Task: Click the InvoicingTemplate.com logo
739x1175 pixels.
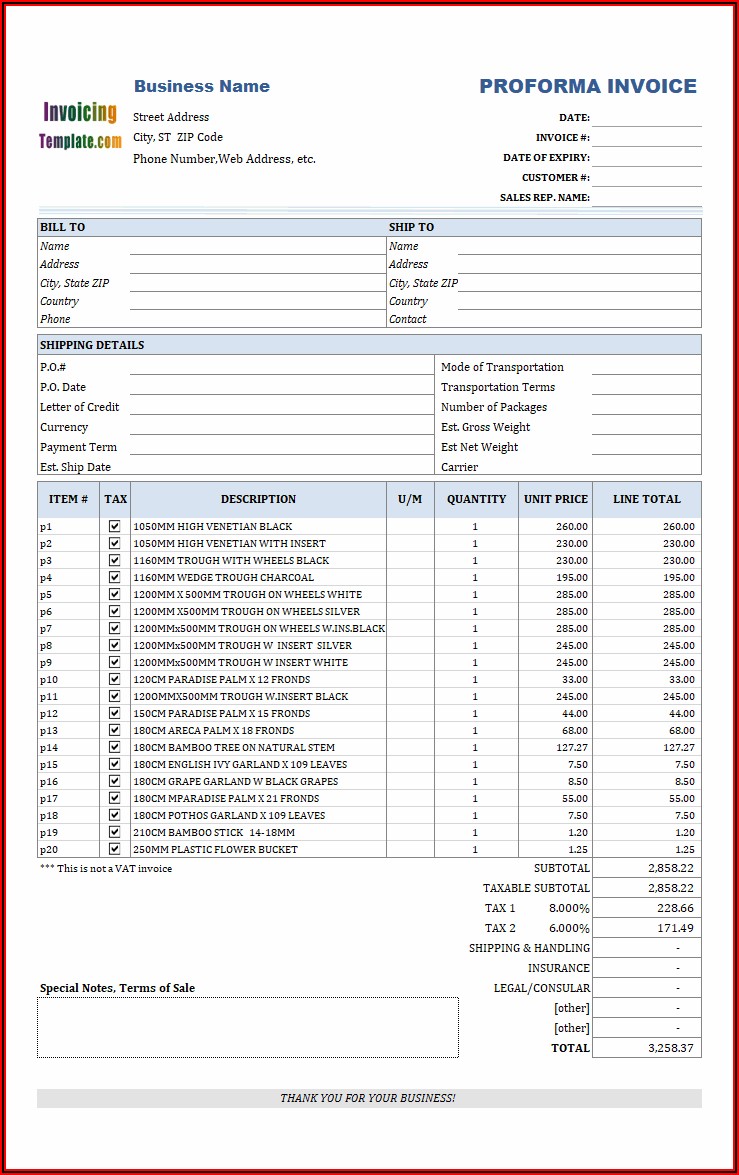Action: (80, 126)
